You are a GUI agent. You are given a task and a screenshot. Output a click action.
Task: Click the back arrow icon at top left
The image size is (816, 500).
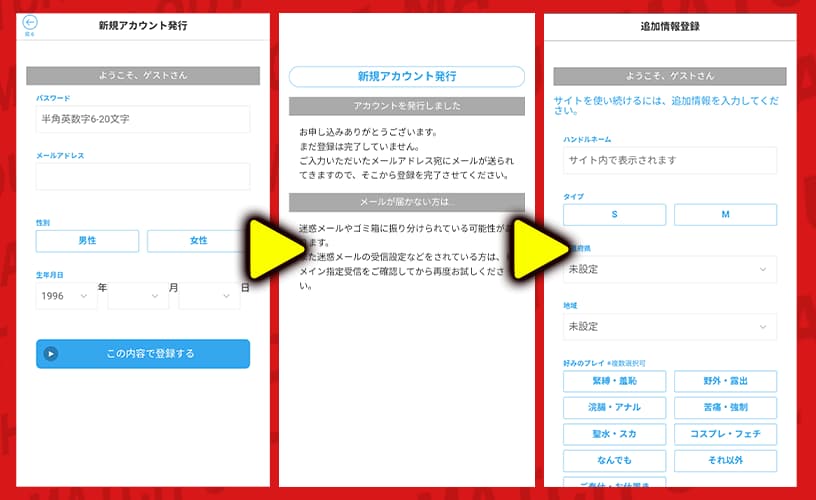(x=30, y=23)
